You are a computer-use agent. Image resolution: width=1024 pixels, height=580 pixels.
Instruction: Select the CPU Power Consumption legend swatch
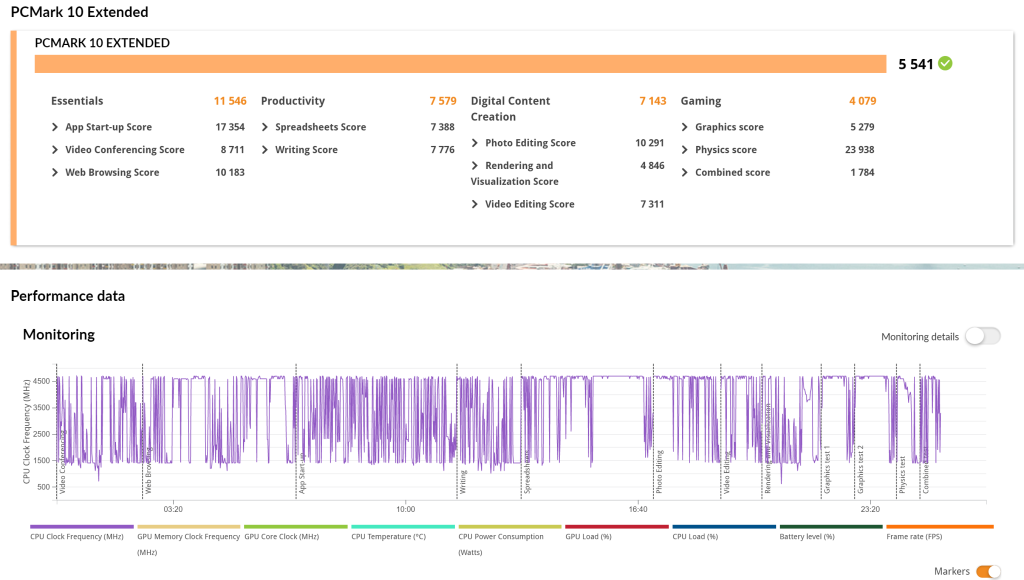point(510,526)
